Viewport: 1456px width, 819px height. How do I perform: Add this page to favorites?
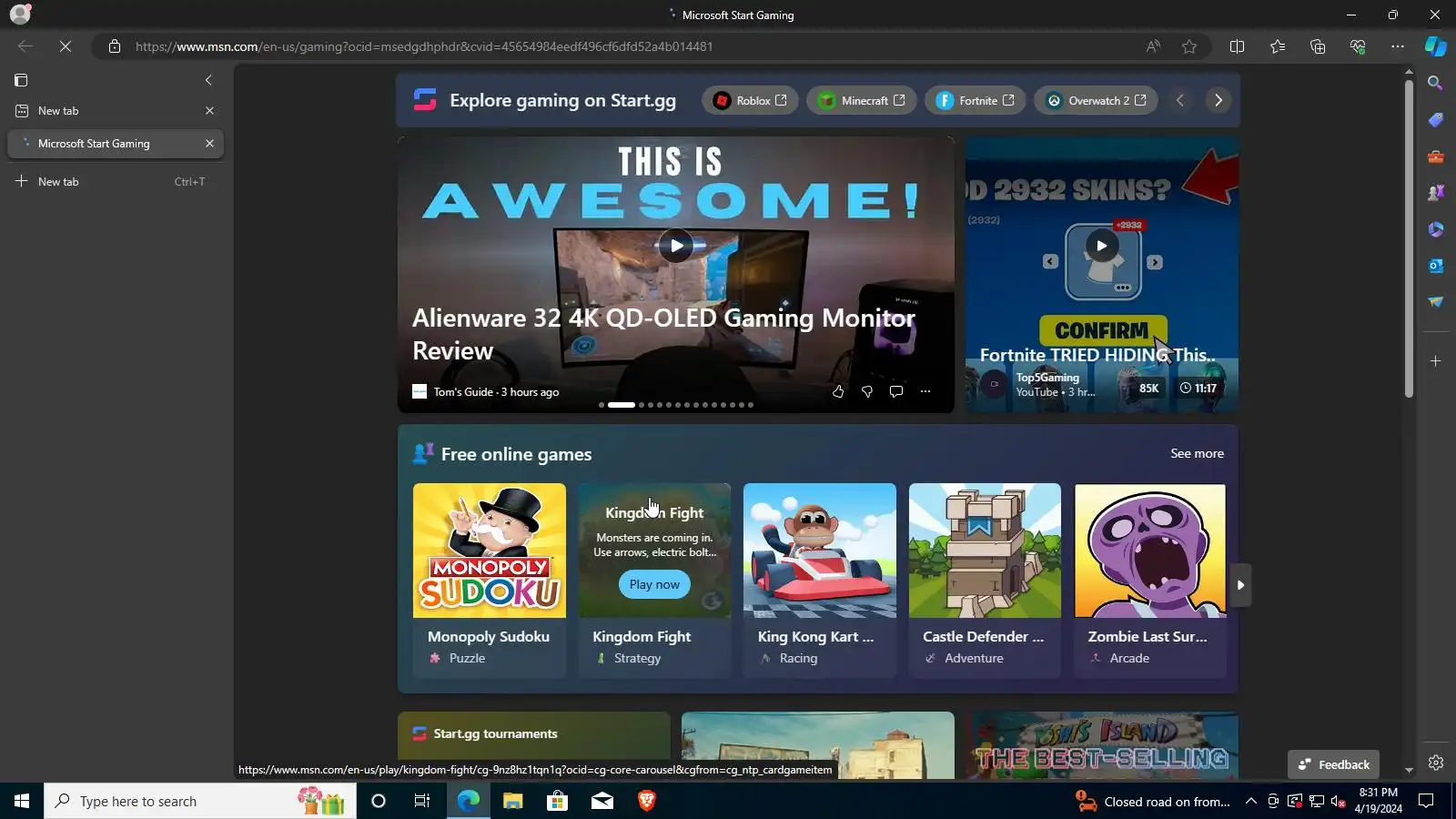point(1189,46)
